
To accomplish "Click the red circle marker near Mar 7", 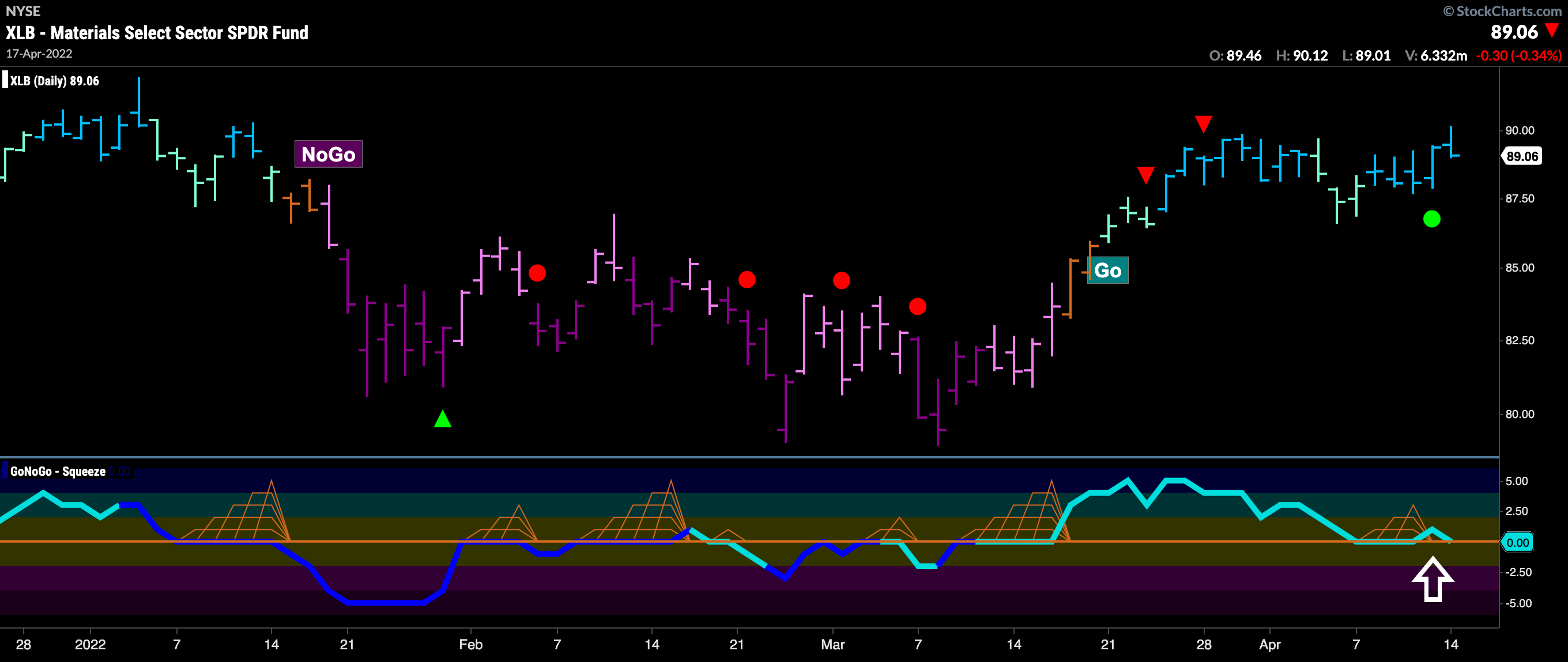I will [917, 306].
